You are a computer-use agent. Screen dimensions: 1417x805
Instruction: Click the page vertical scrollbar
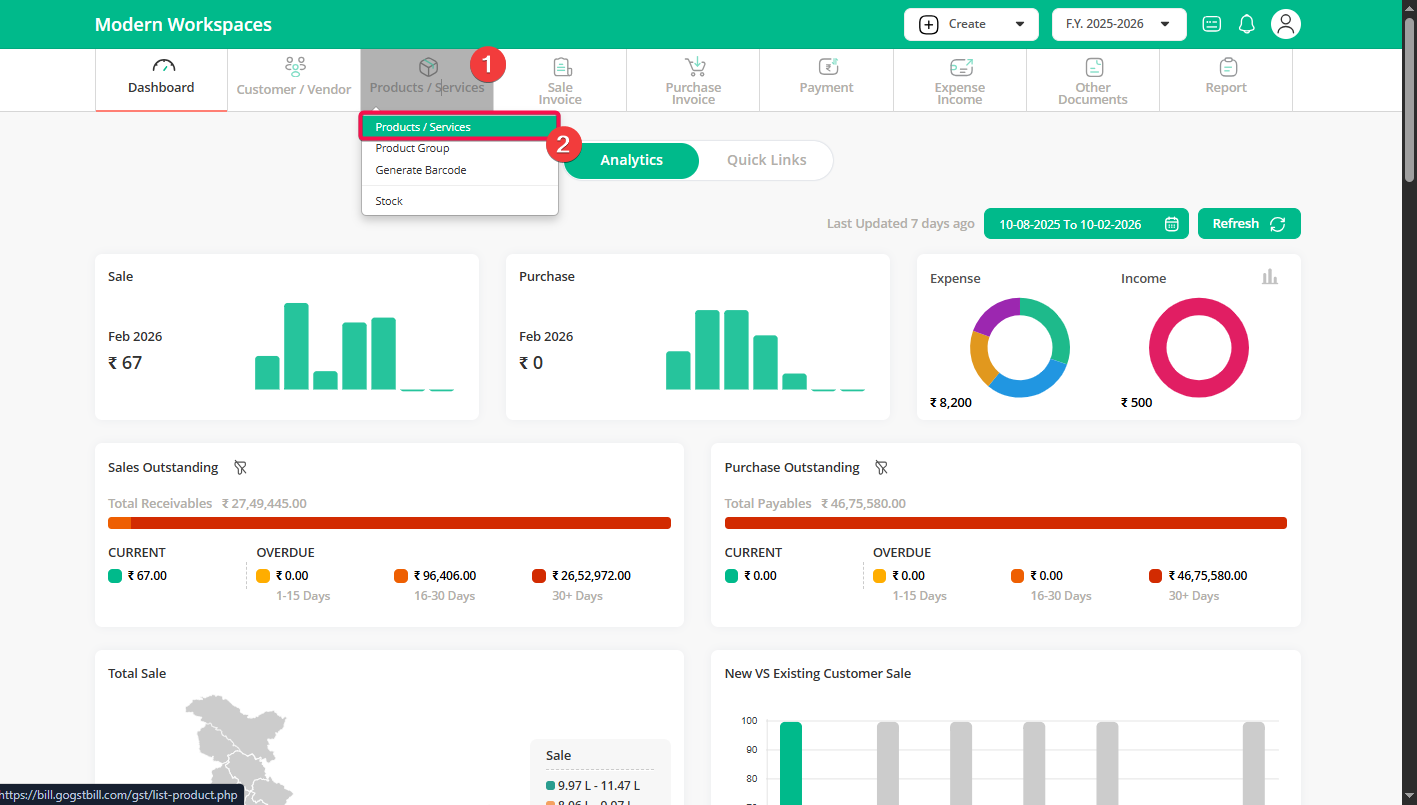[1409, 100]
